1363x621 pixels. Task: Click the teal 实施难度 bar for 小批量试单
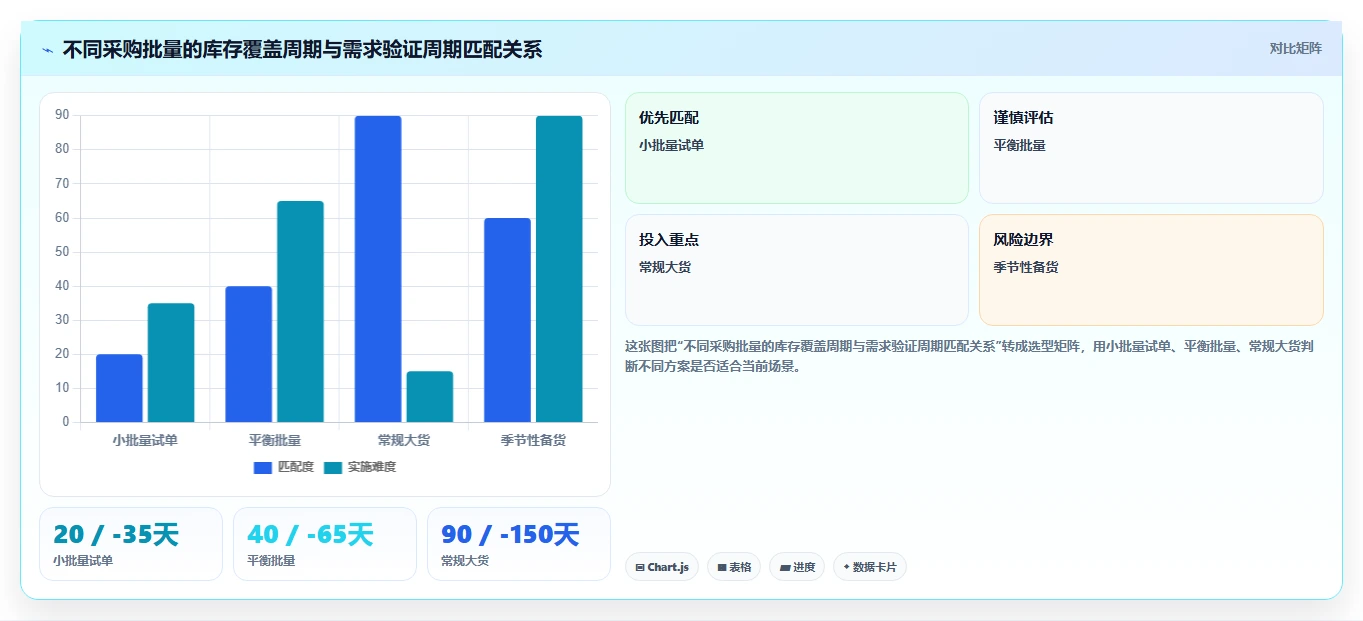click(x=171, y=362)
